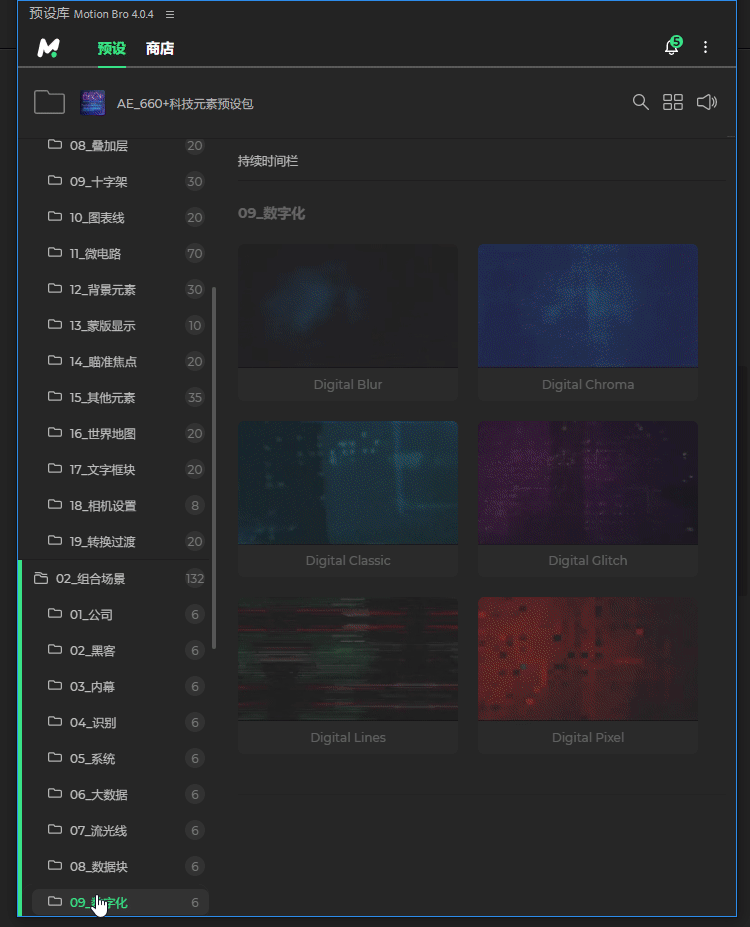Select the highlighted 09_数字化 folder
Image resolution: width=750 pixels, height=927 pixels.
point(120,903)
